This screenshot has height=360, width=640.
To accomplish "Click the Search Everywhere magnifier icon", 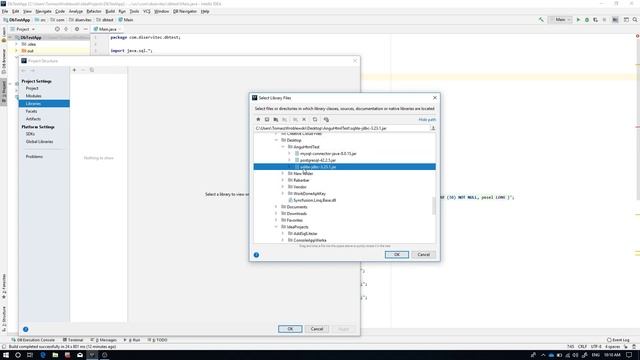I will coord(635,20).
